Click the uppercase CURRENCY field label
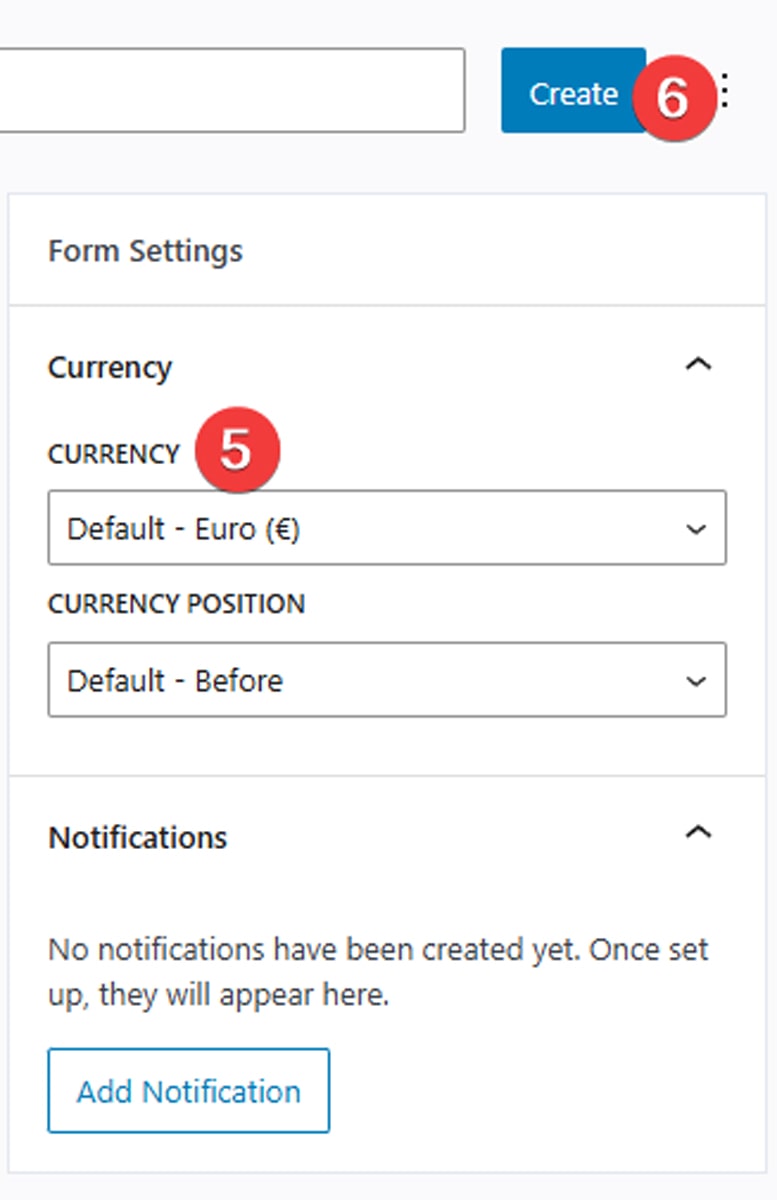This screenshot has width=777, height=1200. [x=113, y=454]
